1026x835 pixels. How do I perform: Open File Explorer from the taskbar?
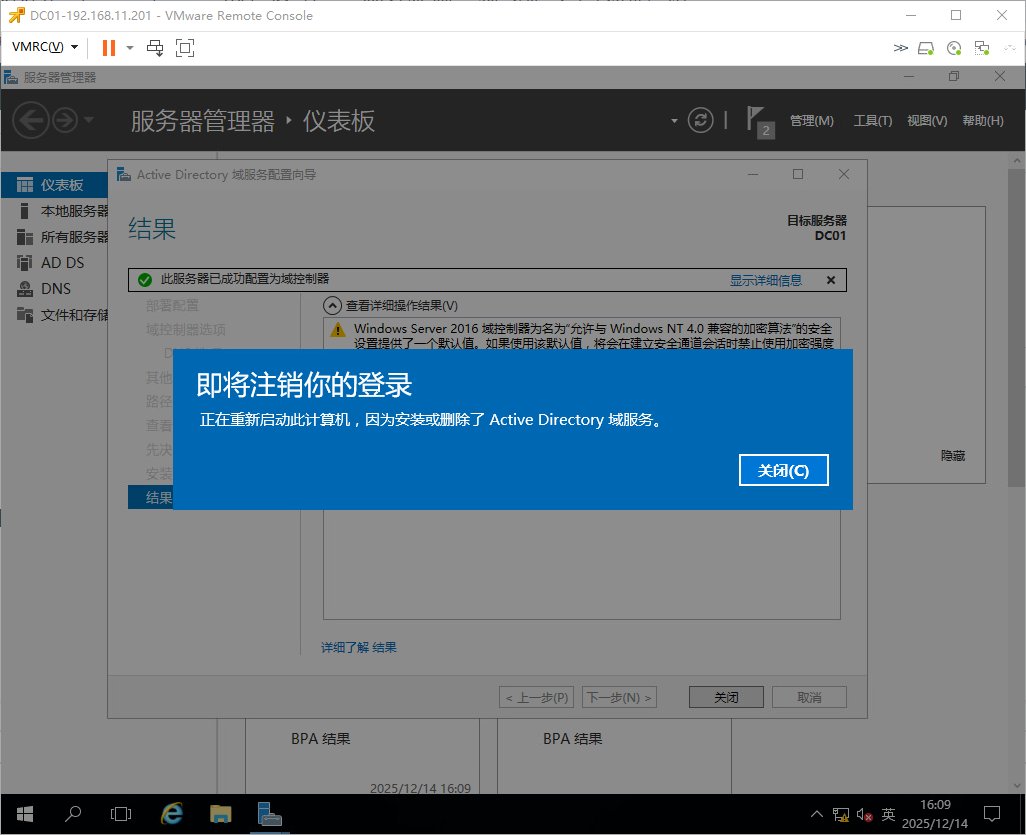pyautogui.click(x=221, y=814)
